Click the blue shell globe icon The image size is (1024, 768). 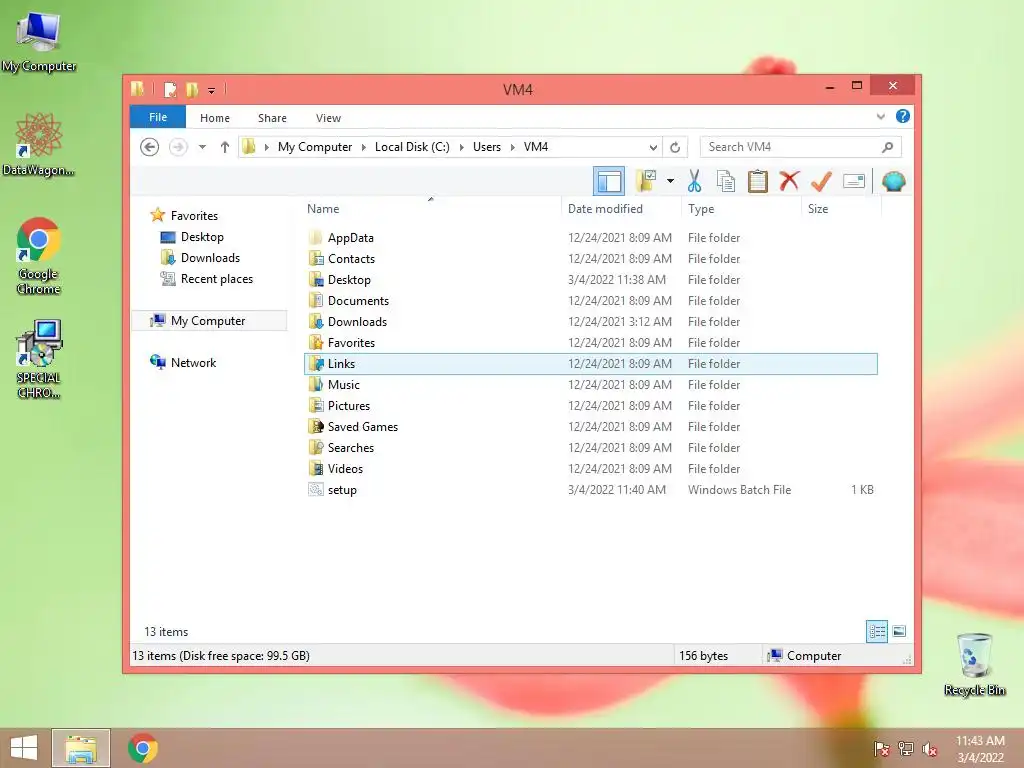click(893, 181)
